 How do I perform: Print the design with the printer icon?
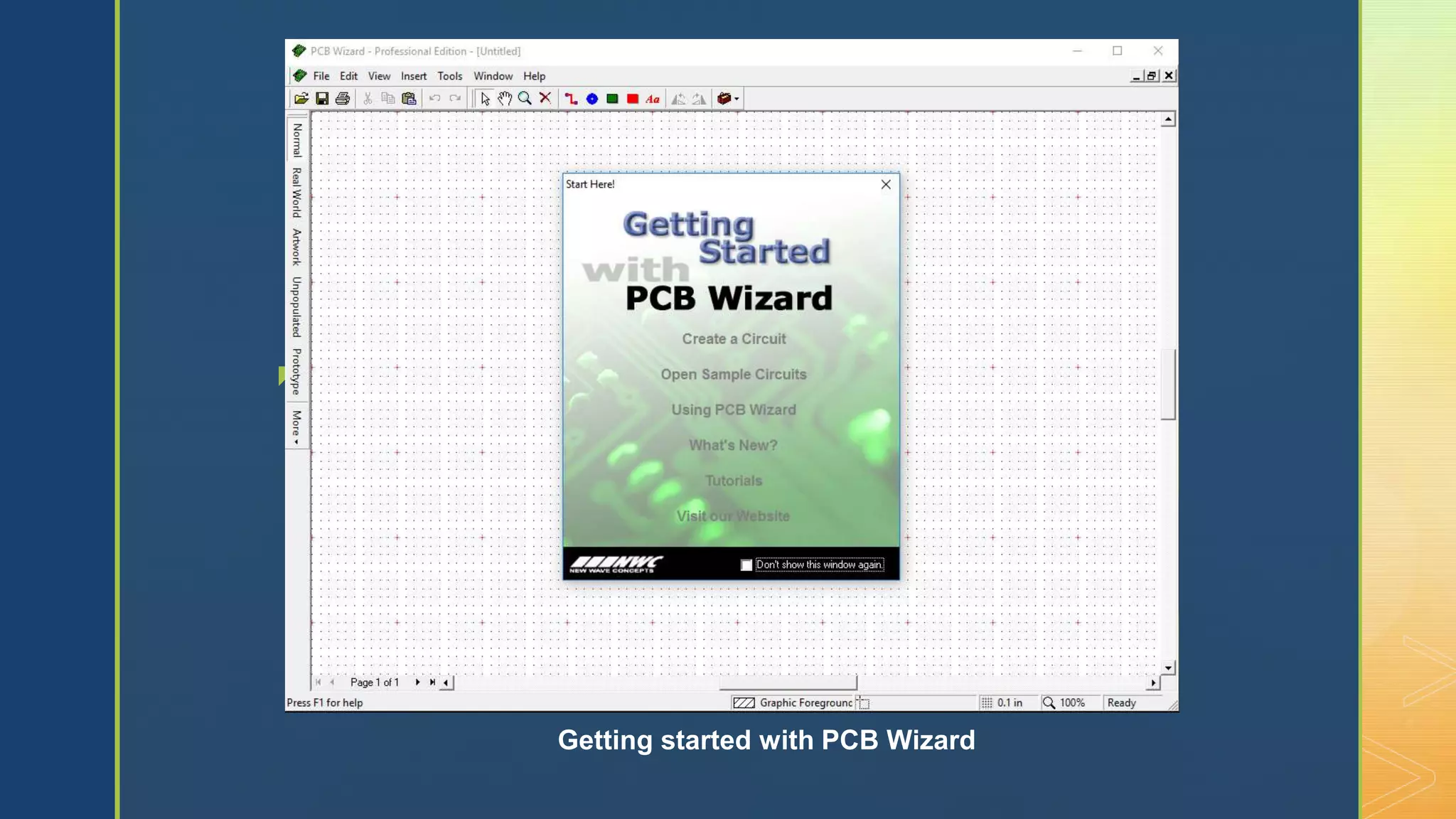(343, 99)
